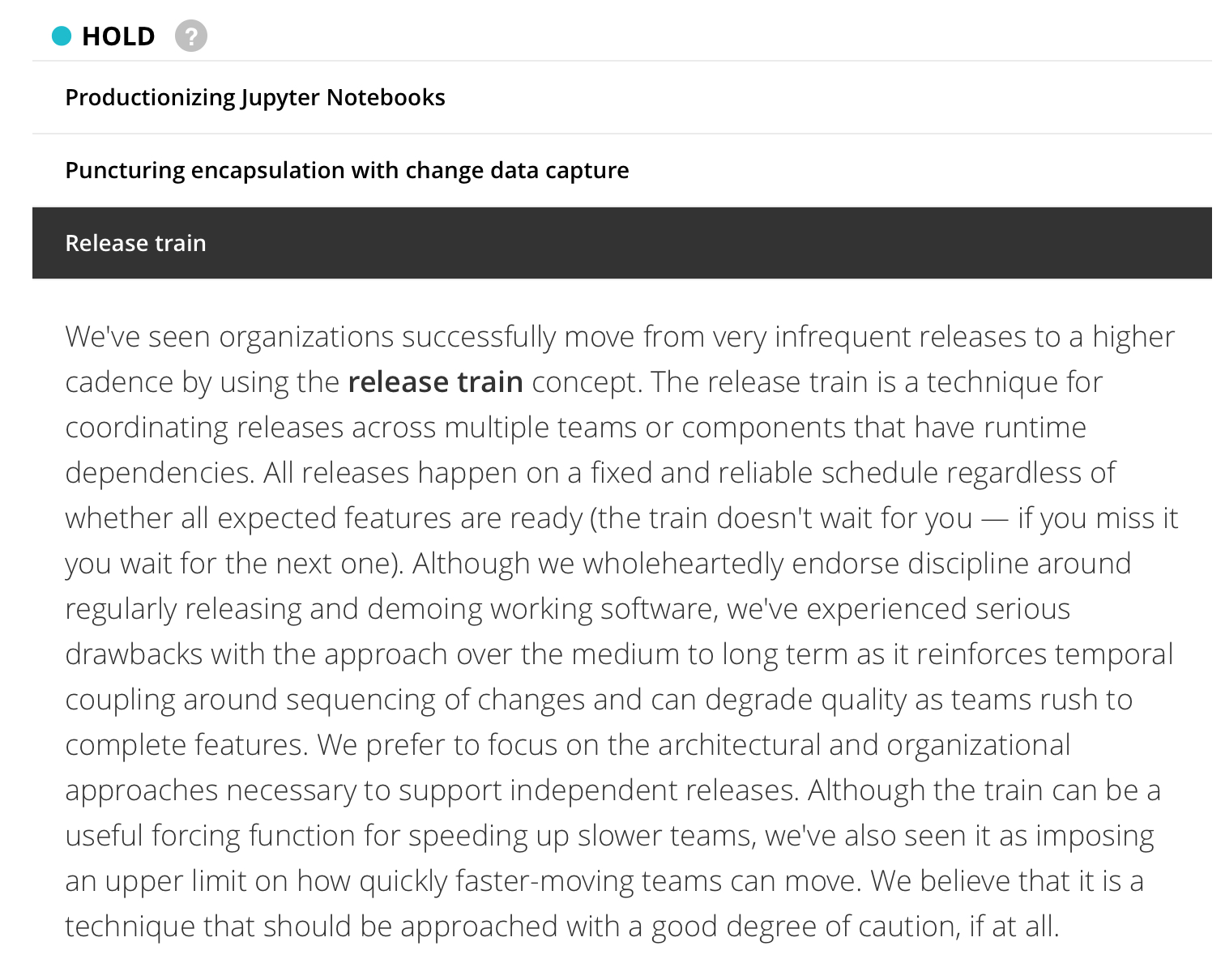Click the bold 'release train' text
The width and height of the screenshot is (1225, 980).
[x=435, y=381]
